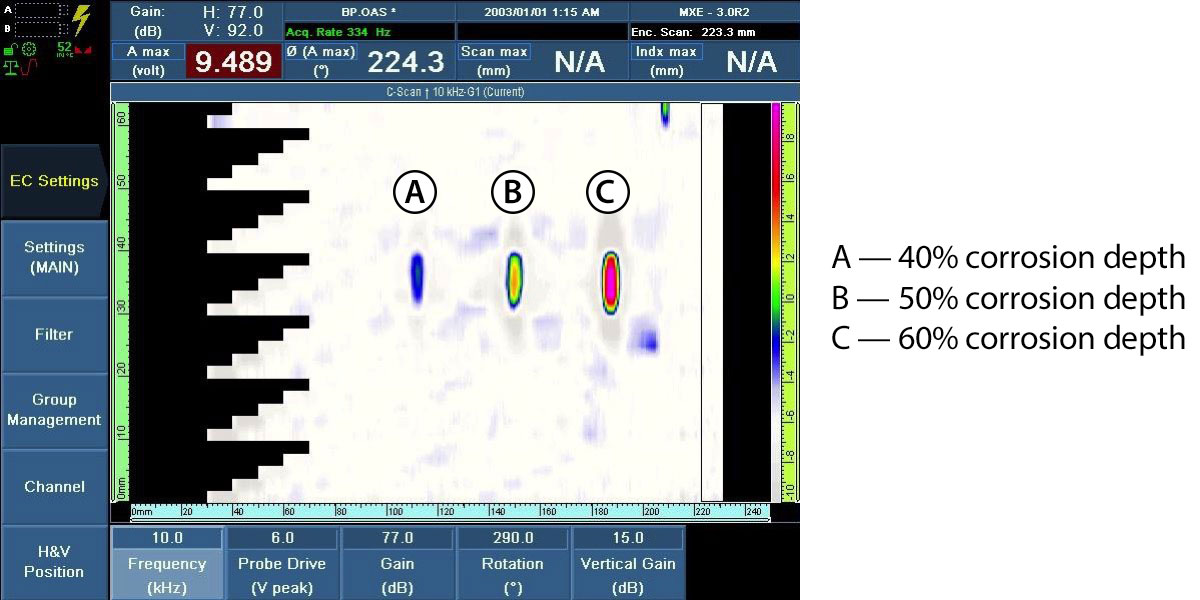Image resolution: width=1200 pixels, height=600 pixels.
Task: Click the 52 temperature indicator
Action: click(x=64, y=48)
